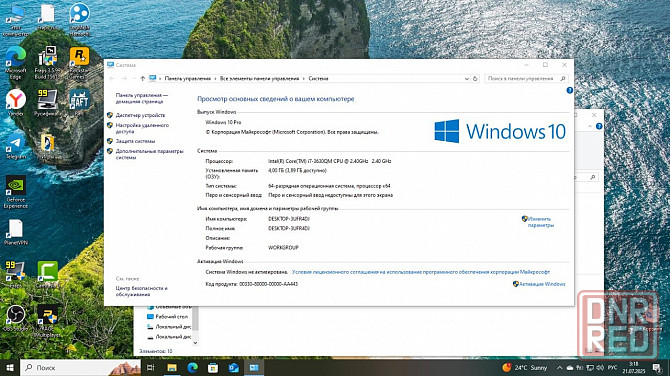Click the up arrow navigation button
The height and width of the screenshot is (376, 670).
point(142,79)
